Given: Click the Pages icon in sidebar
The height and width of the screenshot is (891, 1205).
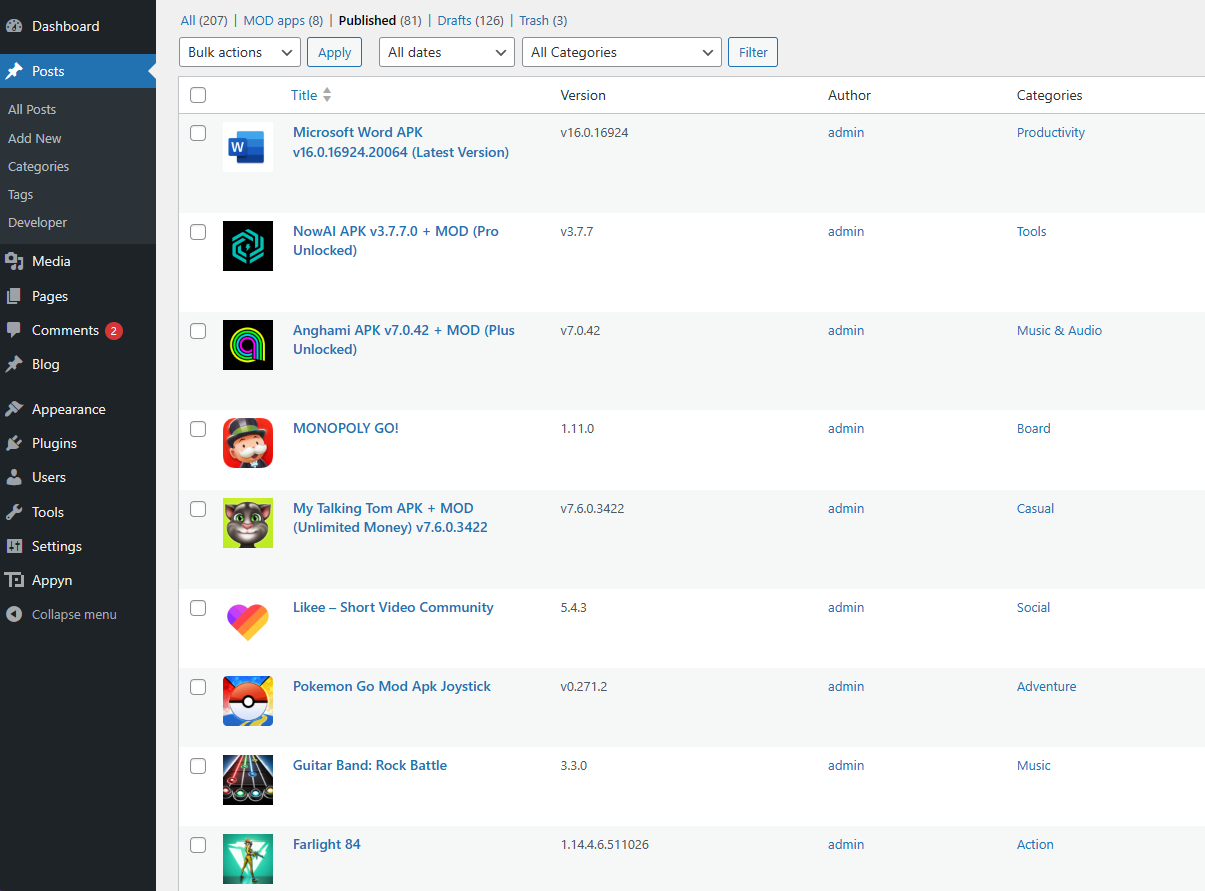Looking at the screenshot, I should [x=14, y=296].
